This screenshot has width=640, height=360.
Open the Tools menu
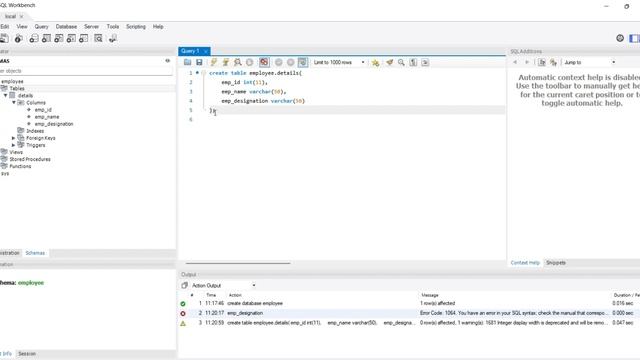113,27
